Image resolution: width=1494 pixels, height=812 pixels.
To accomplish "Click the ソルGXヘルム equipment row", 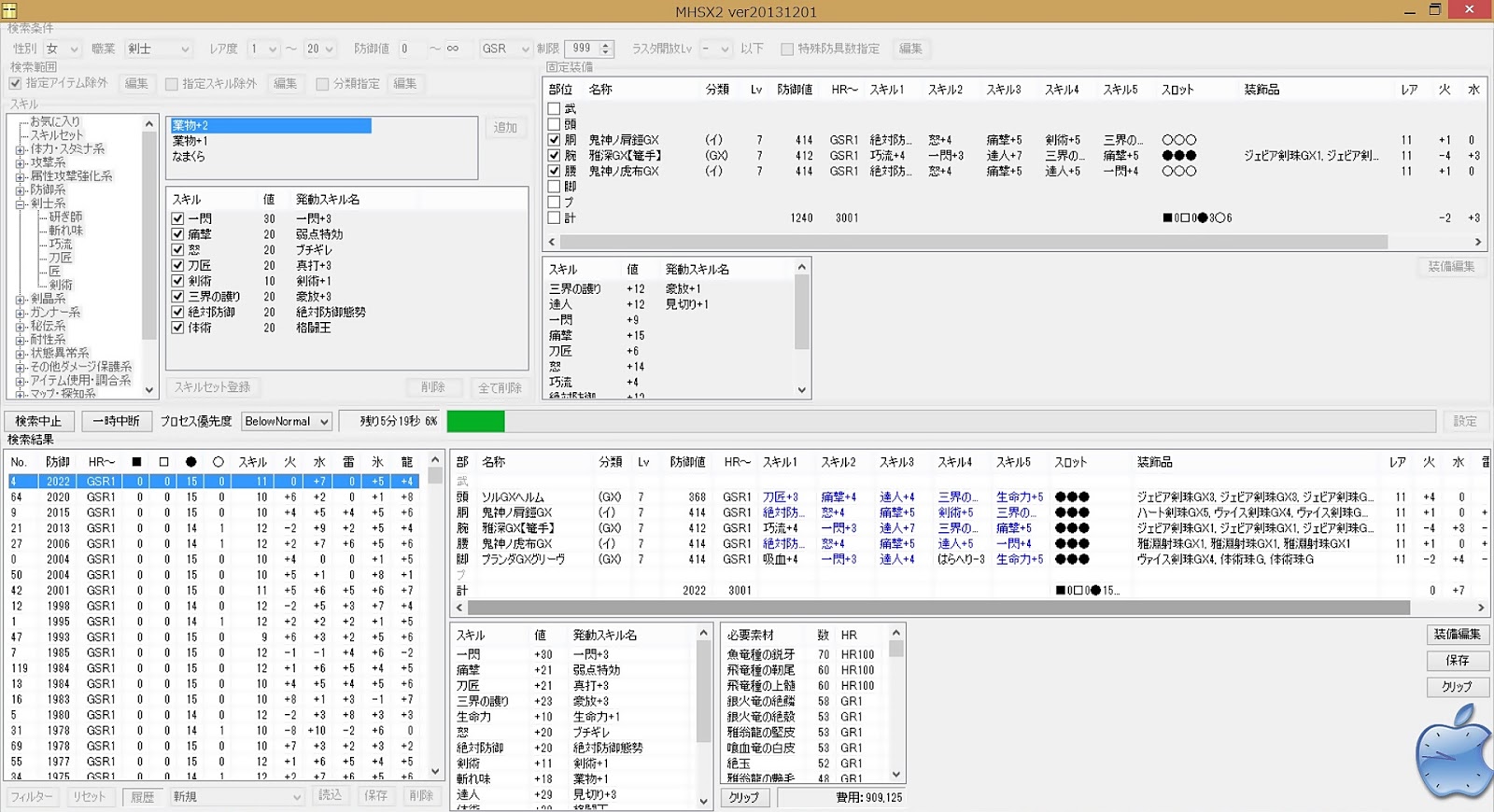I will (971, 497).
